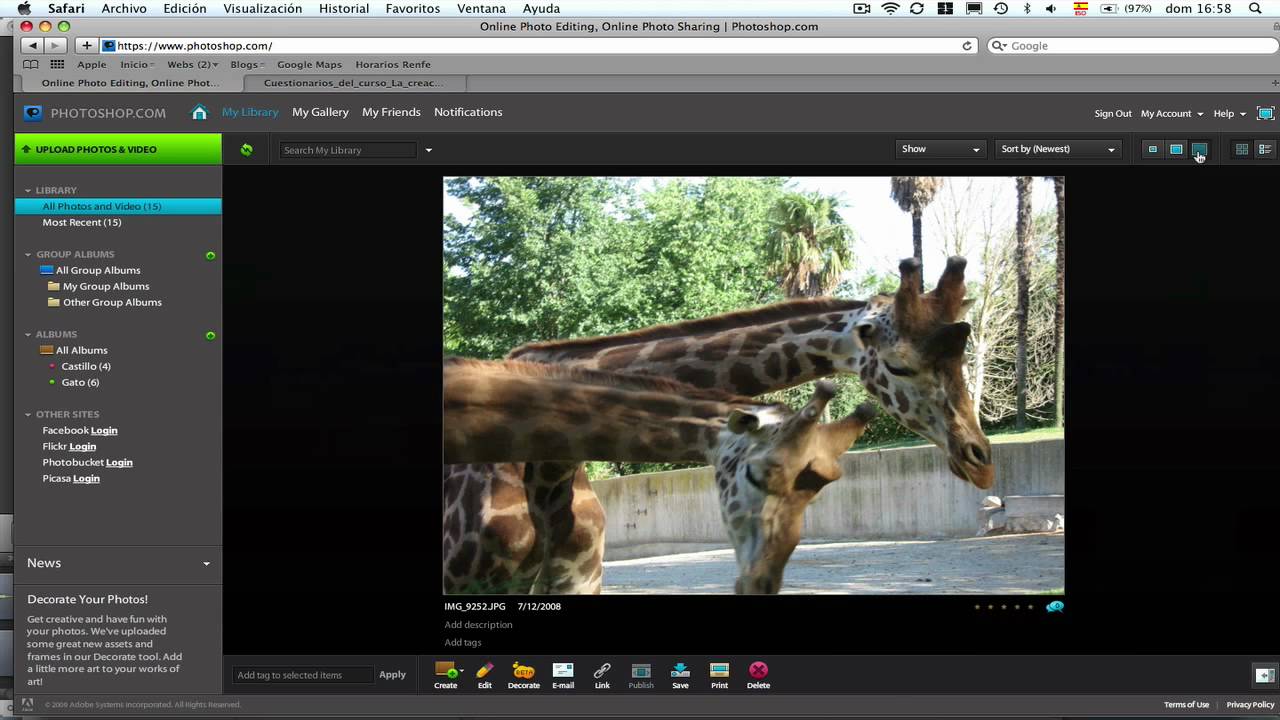1280x720 pixels.
Task: Click the Add tag to selected items field
Action: pos(303,675)
